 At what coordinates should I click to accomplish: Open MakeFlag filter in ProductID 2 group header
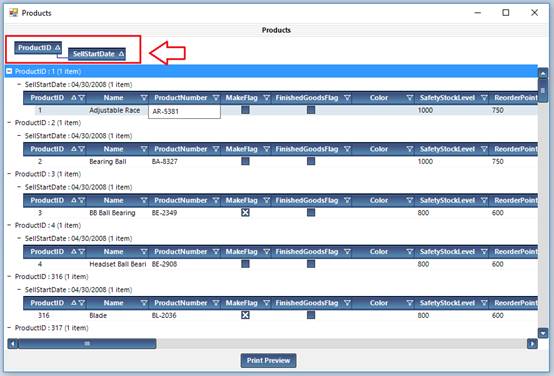(267, 149)
